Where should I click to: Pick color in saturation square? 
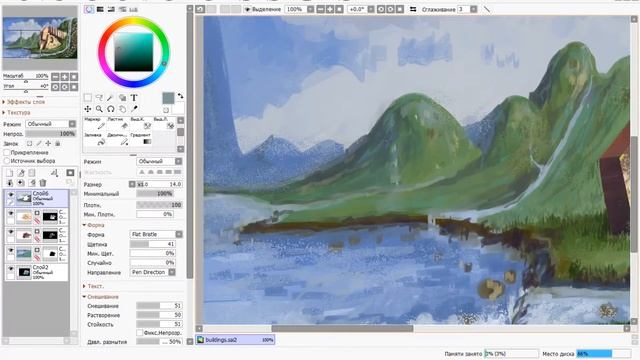133,53
